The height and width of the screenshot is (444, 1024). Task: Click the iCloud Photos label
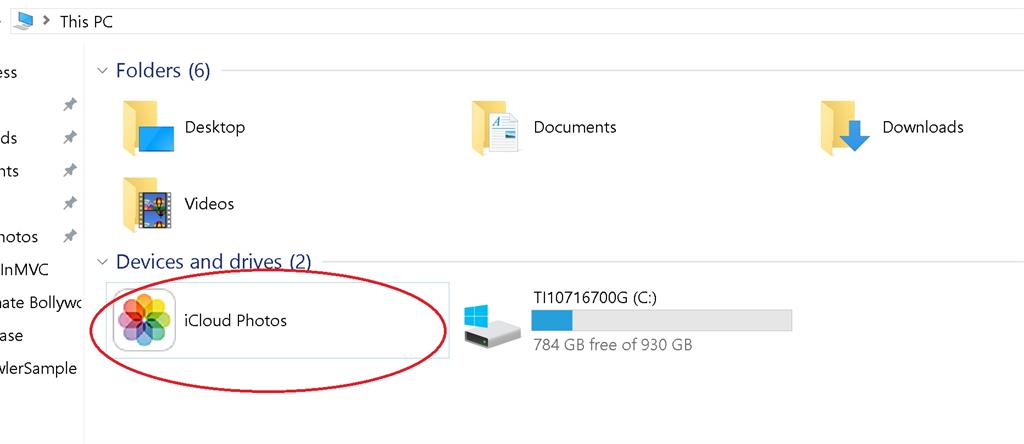[x=235, y=321]
